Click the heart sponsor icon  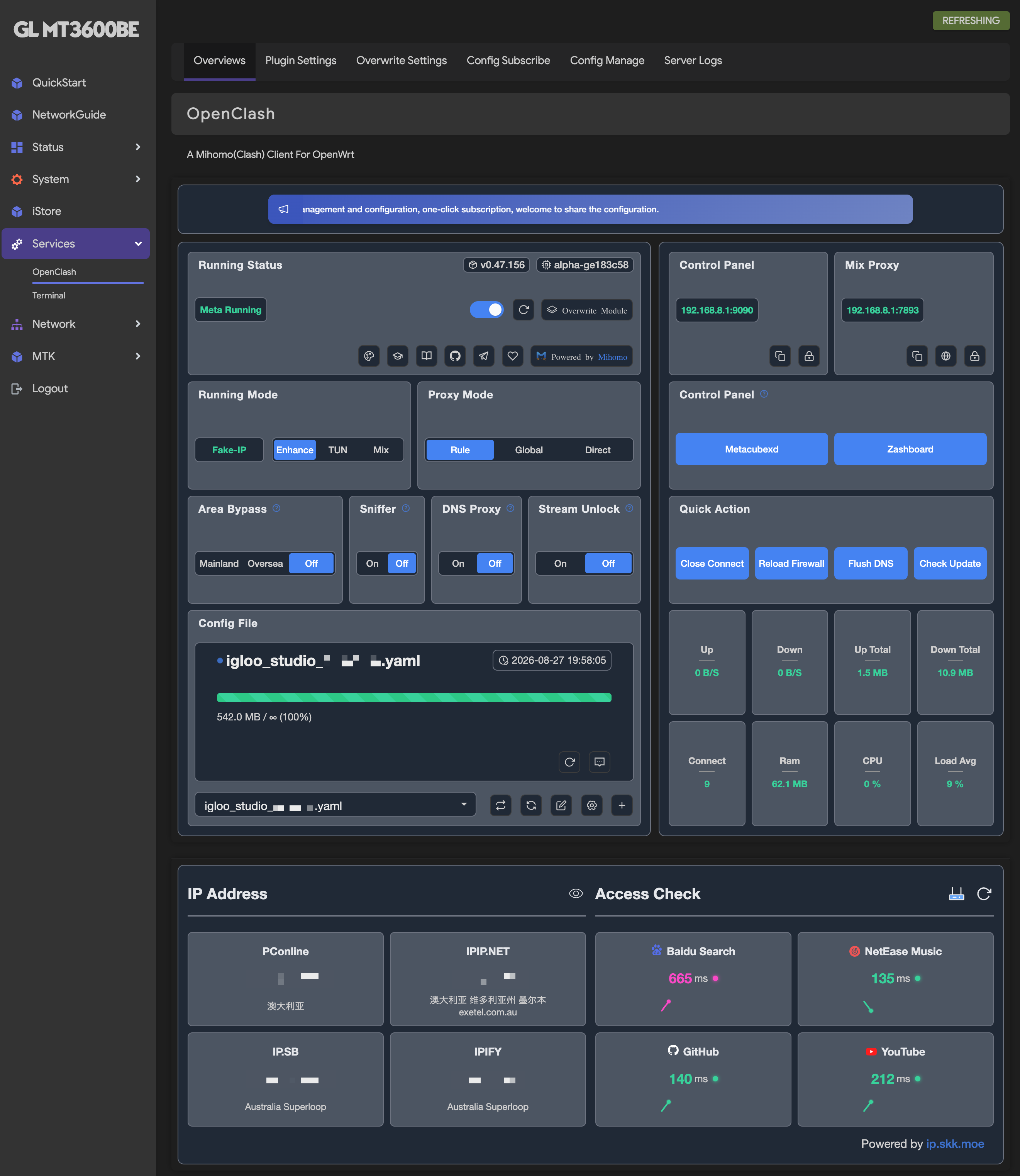point(512,356)
